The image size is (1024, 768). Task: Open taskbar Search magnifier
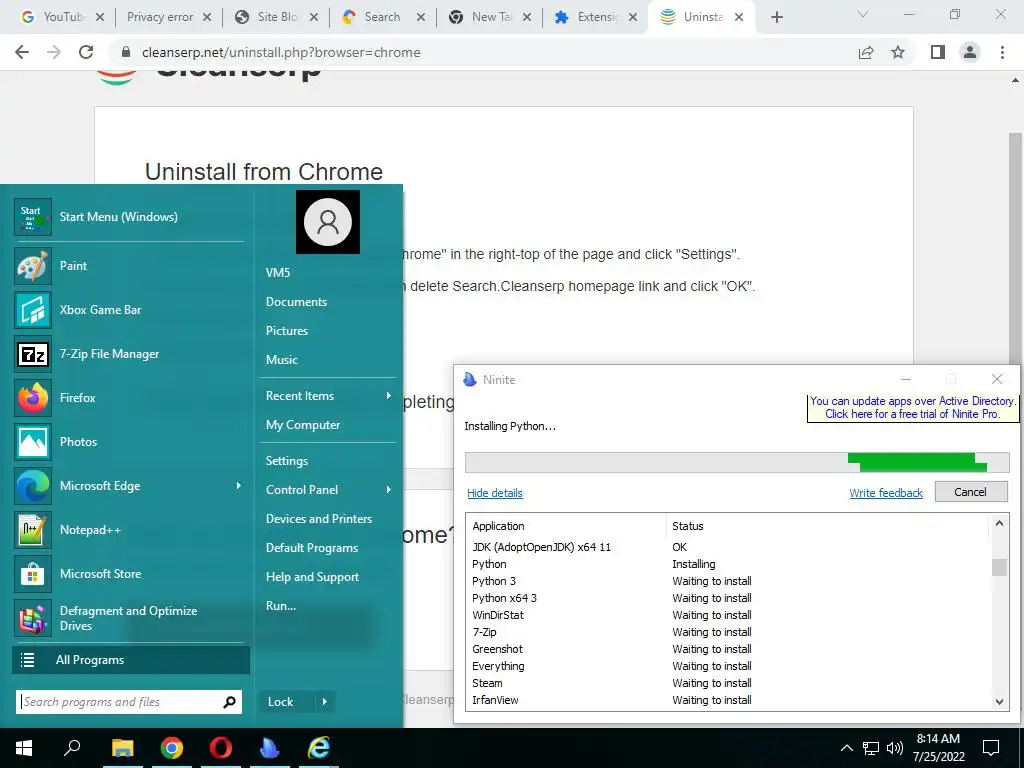(x=72, y=748)
